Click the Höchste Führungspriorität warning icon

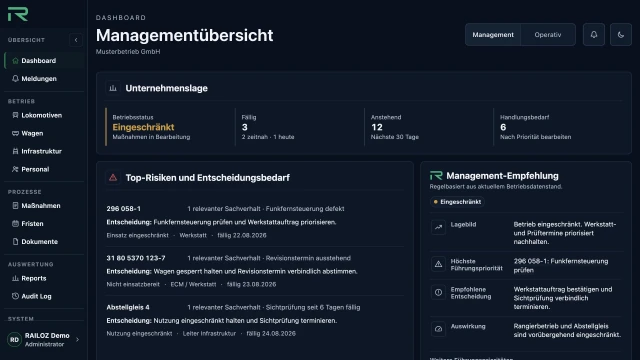pos(438,264)
